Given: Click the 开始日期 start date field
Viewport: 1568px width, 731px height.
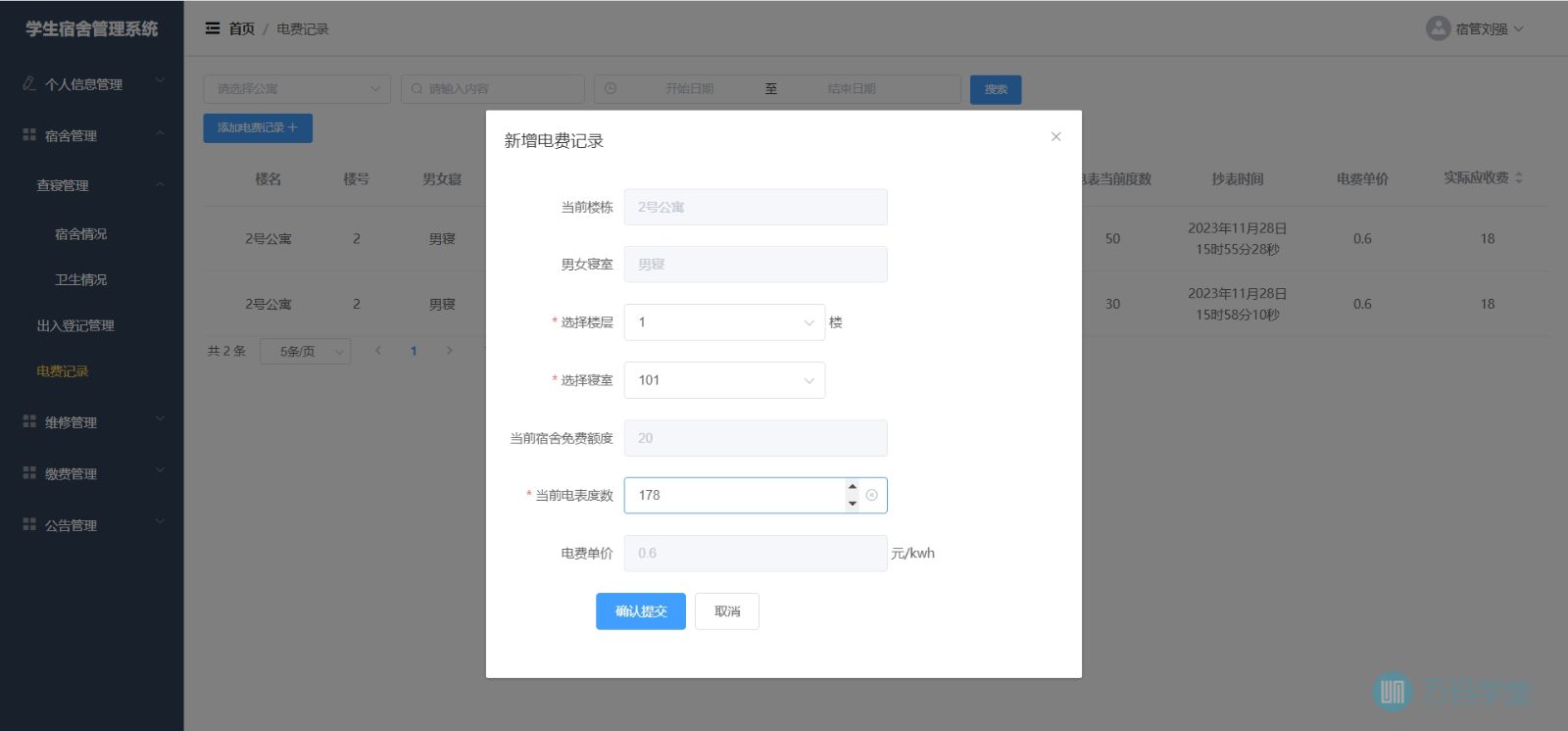Looking at the screenshot, I should click(x=689, y=88).
